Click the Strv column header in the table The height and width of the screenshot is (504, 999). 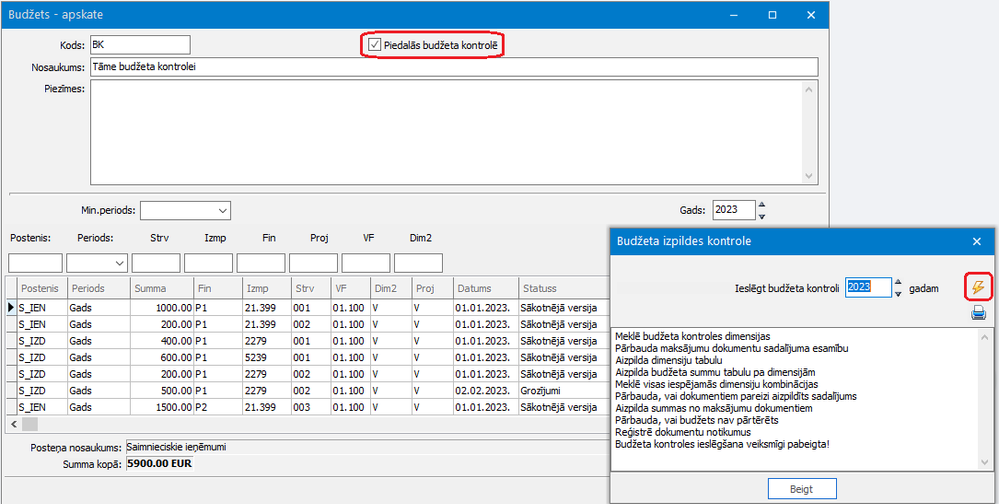pyautogui.click(x=310, y=288)
